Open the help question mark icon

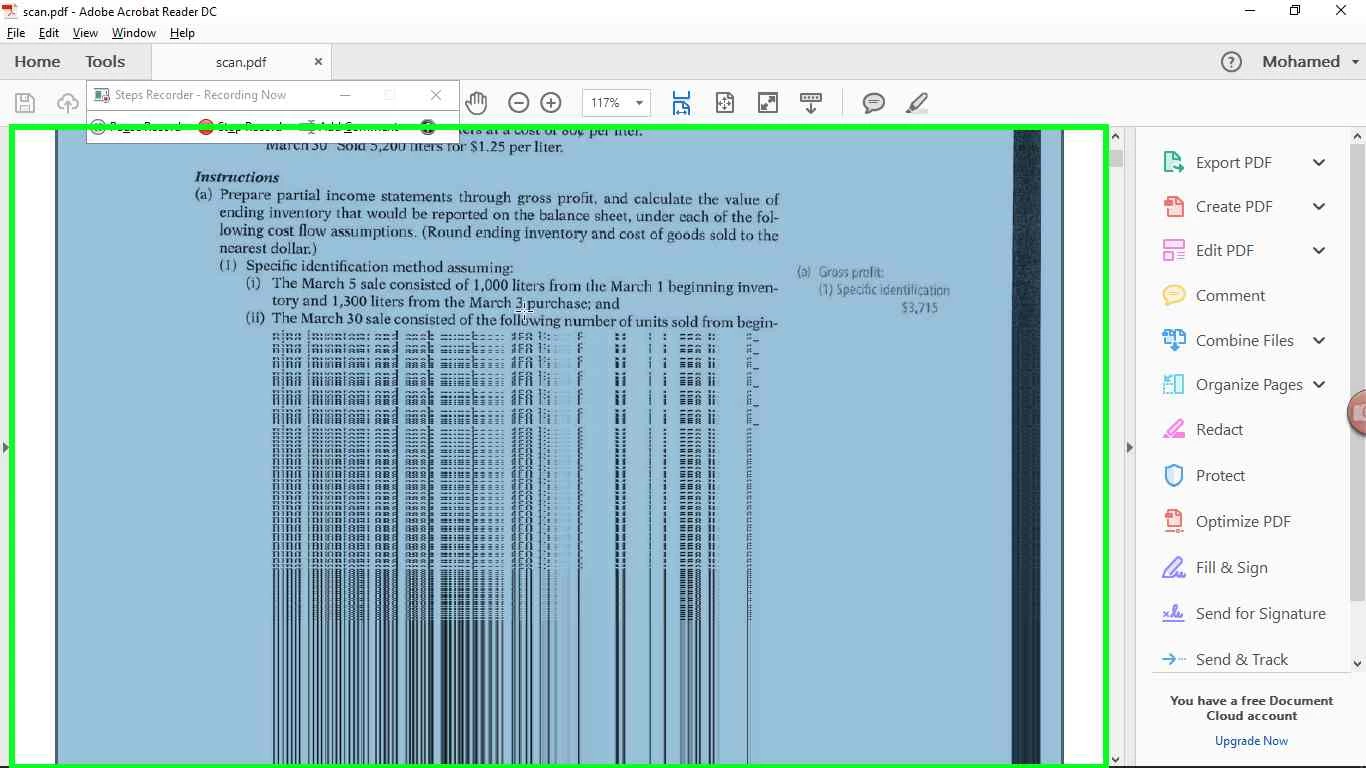point(1231,62)
